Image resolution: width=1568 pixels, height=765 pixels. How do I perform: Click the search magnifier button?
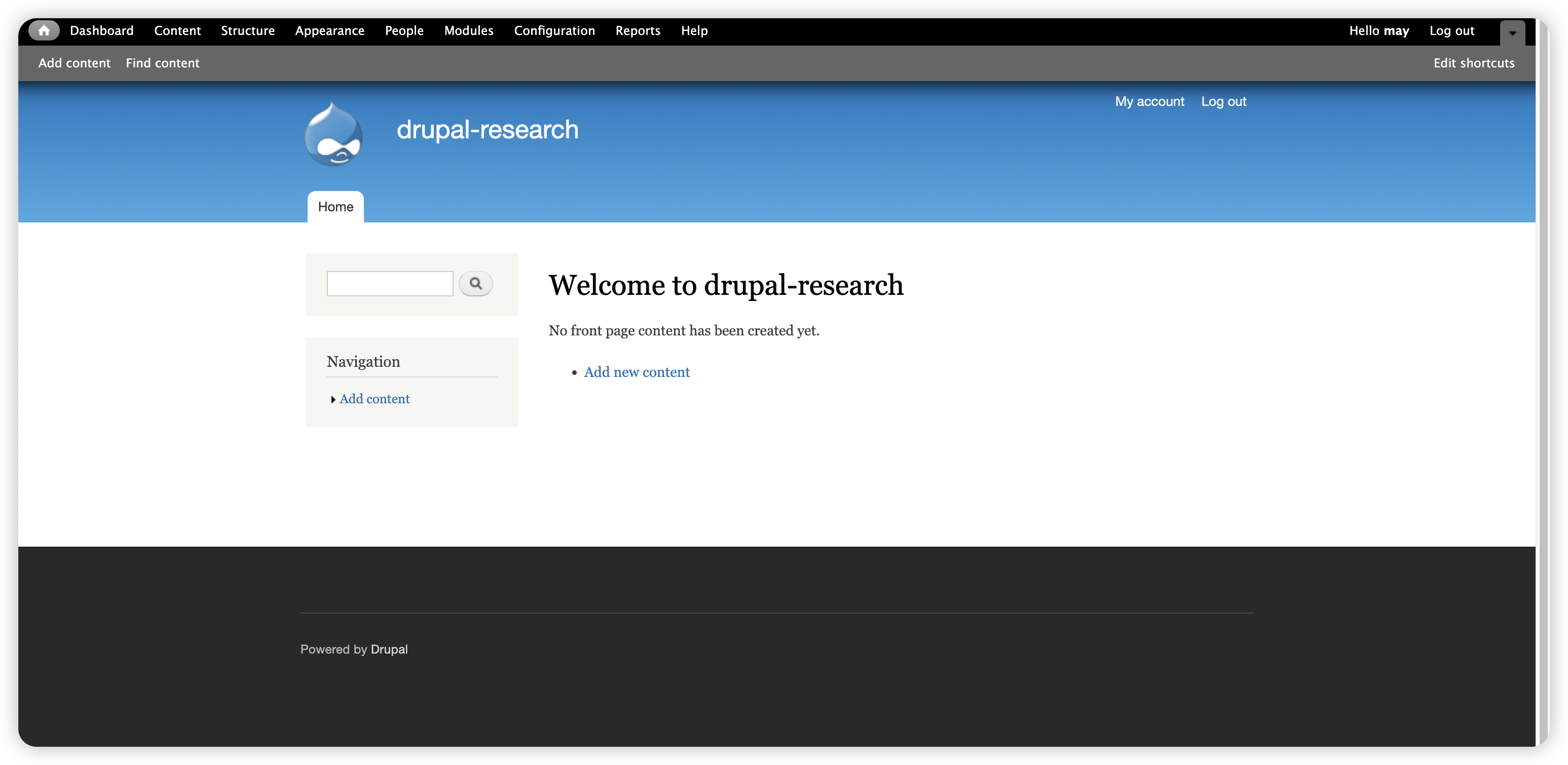(475, 284)
